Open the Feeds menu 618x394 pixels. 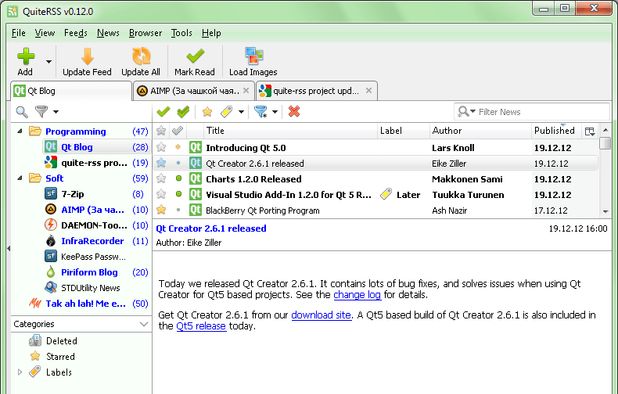(76, 33)
